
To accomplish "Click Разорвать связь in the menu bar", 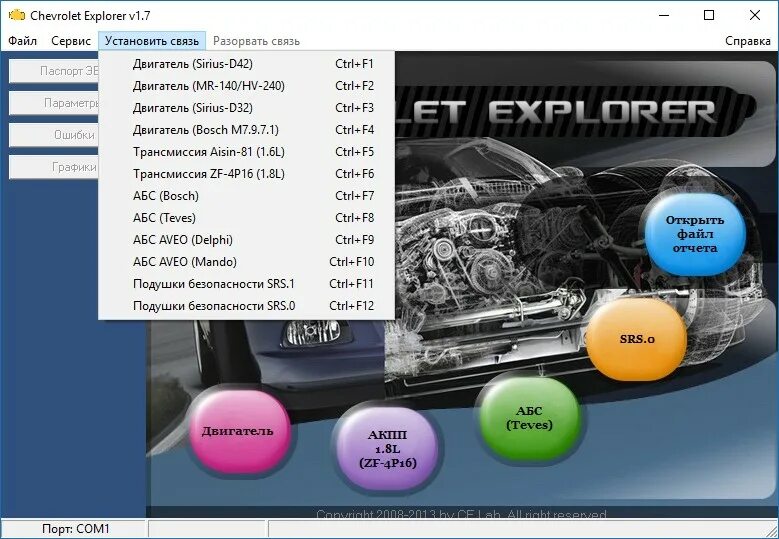I will point(256,41).
